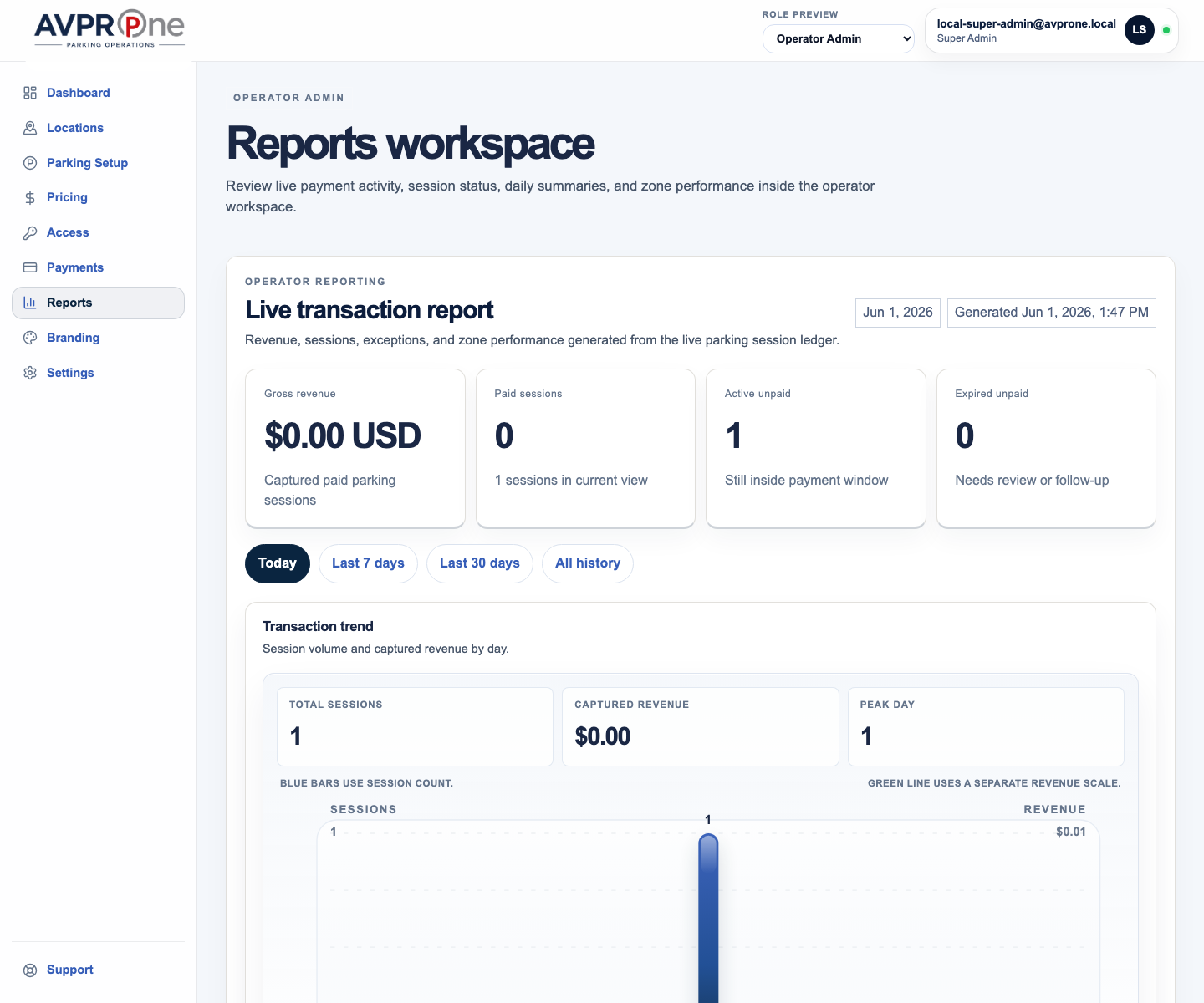1204x1003 pixels.
Task: Go to Locations page
Action: 98,128
